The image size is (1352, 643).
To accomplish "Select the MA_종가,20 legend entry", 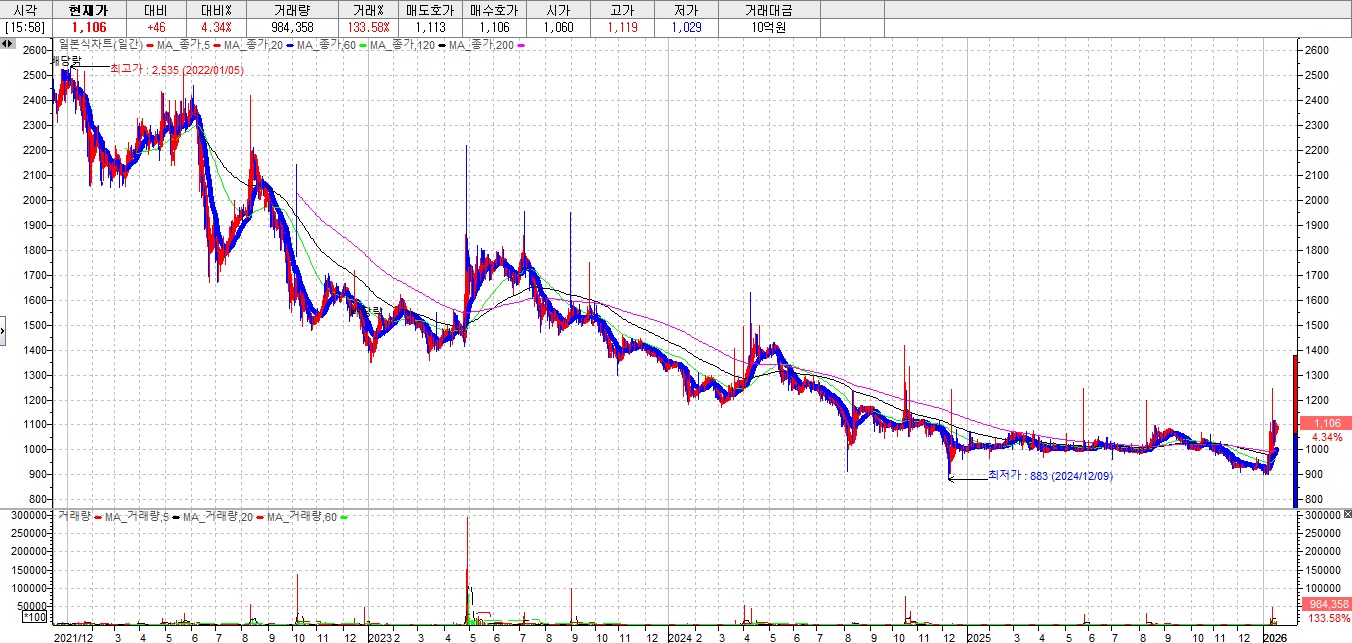I will click(254, 45).
